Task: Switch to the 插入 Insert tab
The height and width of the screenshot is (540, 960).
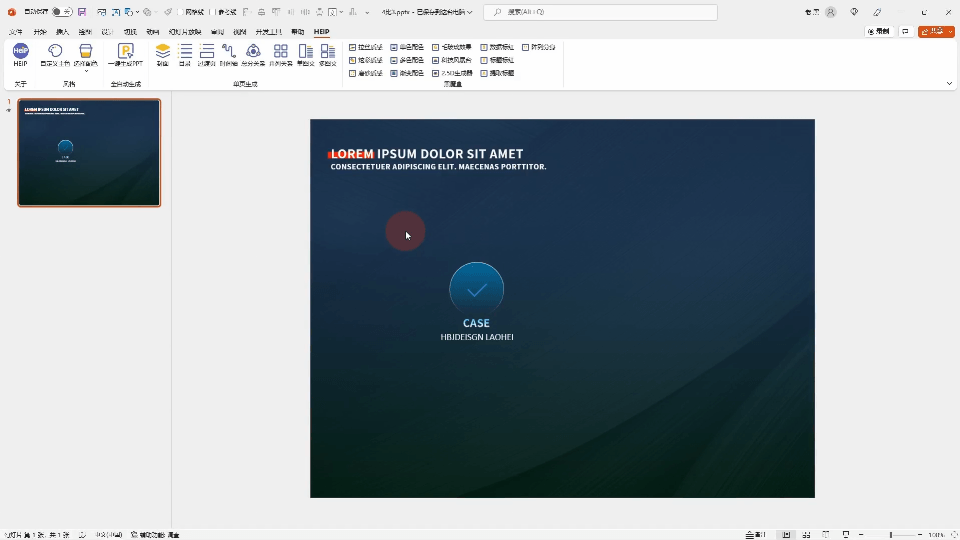Action: click(x=62, y=31)
